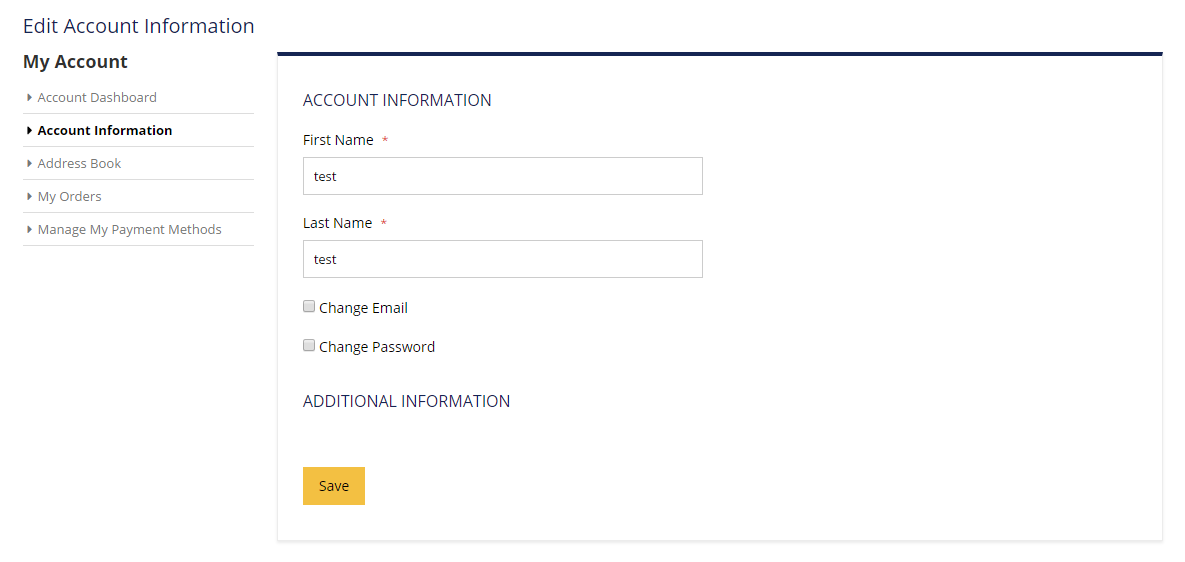
Task: Open the Account Dashboard page
Action: click(97, 97)
